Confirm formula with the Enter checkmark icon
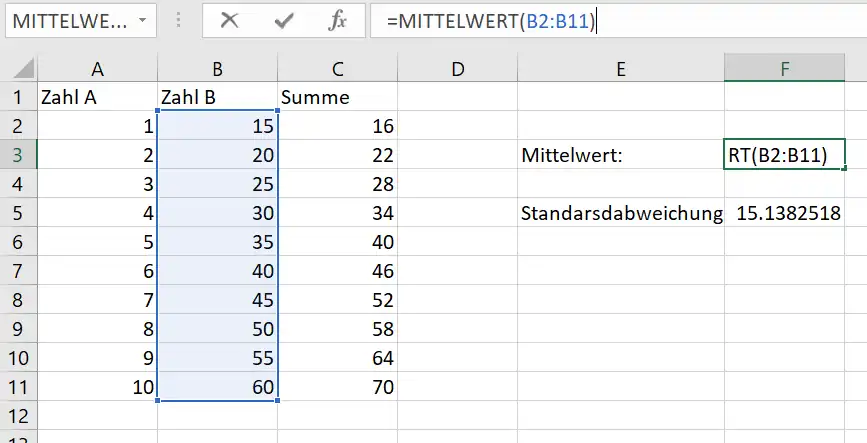The width and height of the screenshot is (867, 443). point(284,21)
